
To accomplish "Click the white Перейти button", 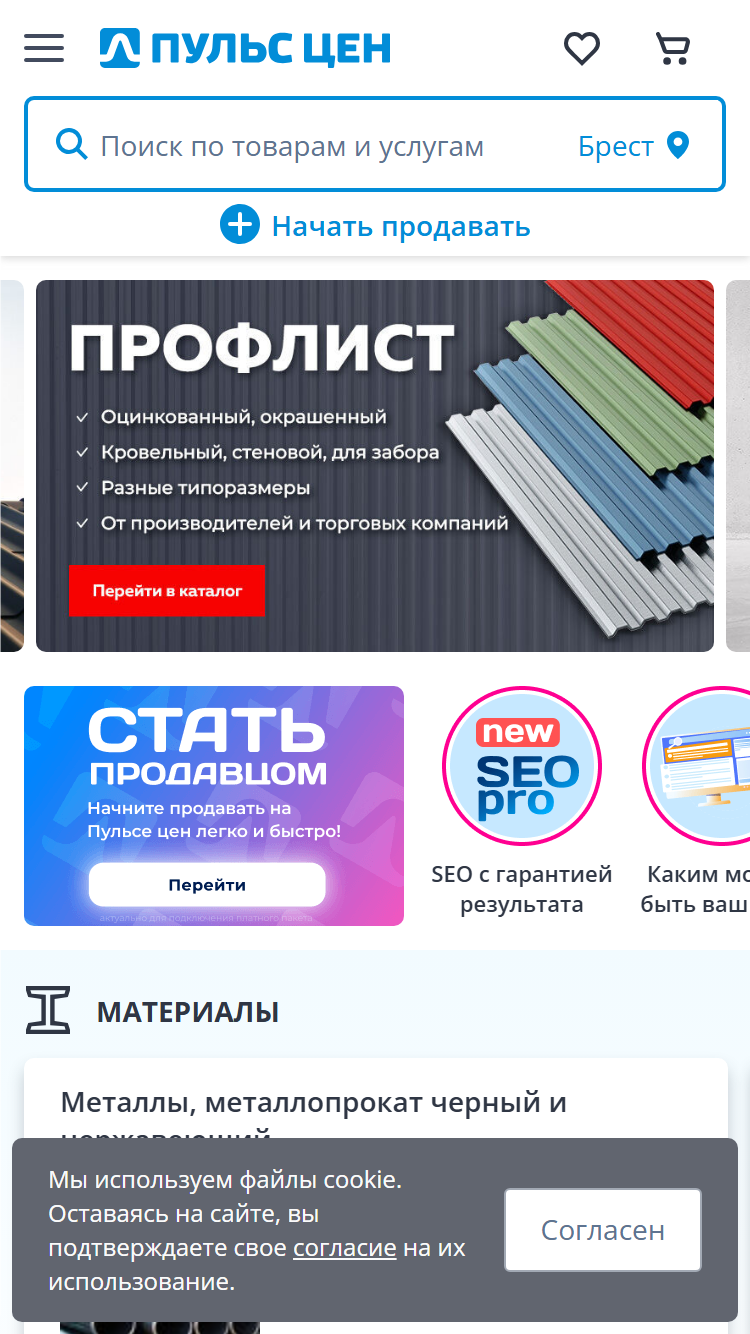I will [207, 885].
